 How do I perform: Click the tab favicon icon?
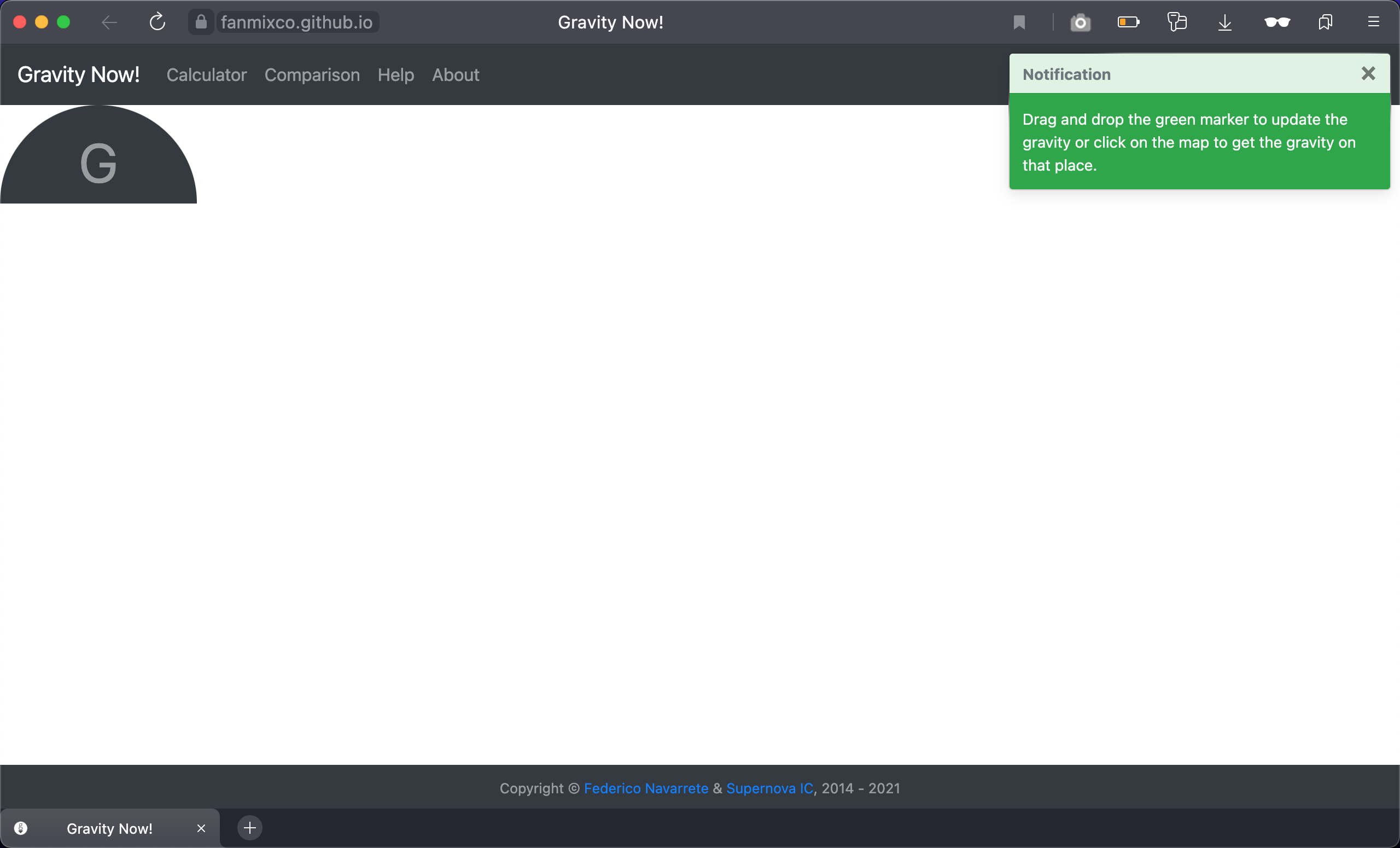20,828
